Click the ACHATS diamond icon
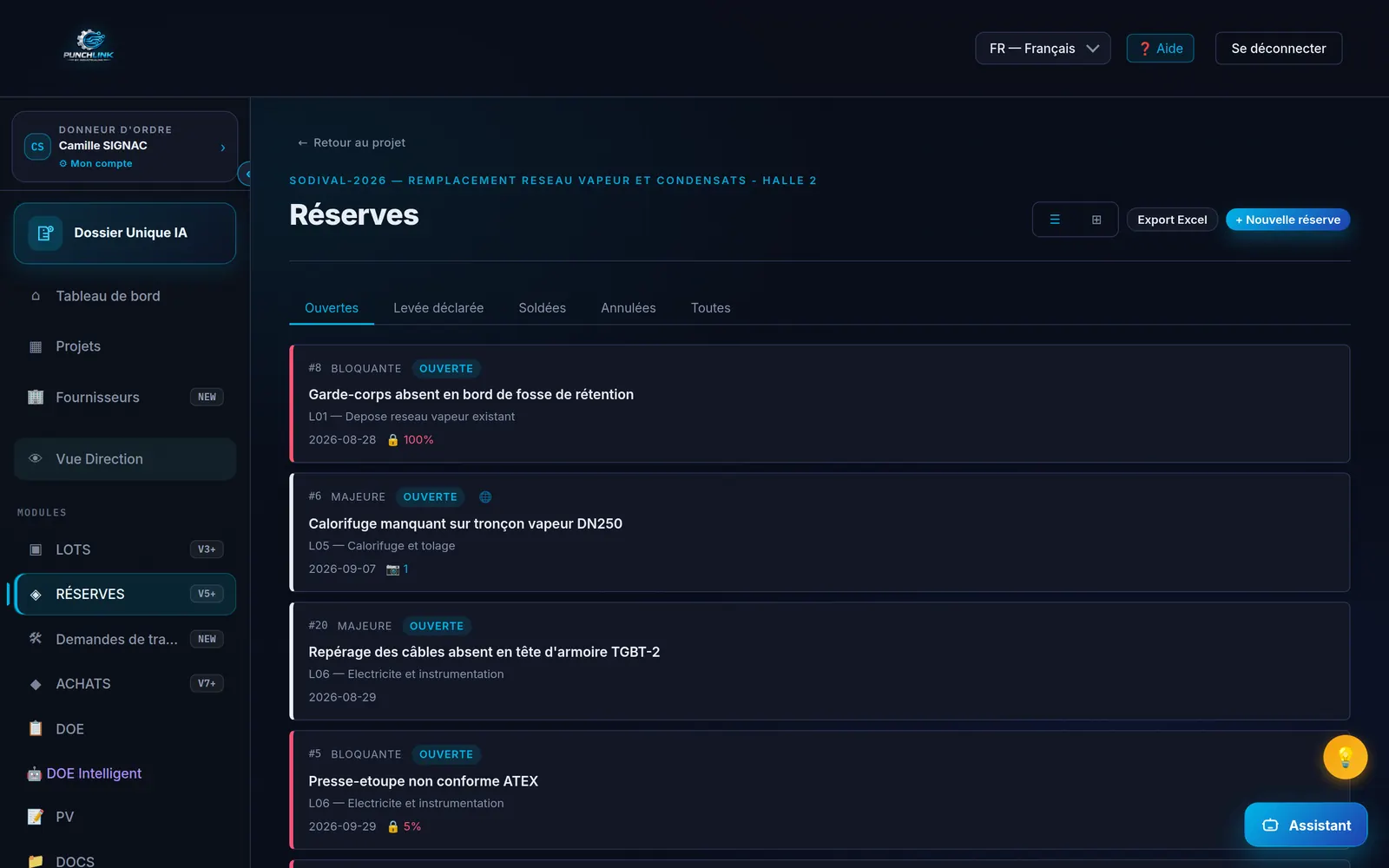This screenshot has height=868, width=1389. pos(36,684)
